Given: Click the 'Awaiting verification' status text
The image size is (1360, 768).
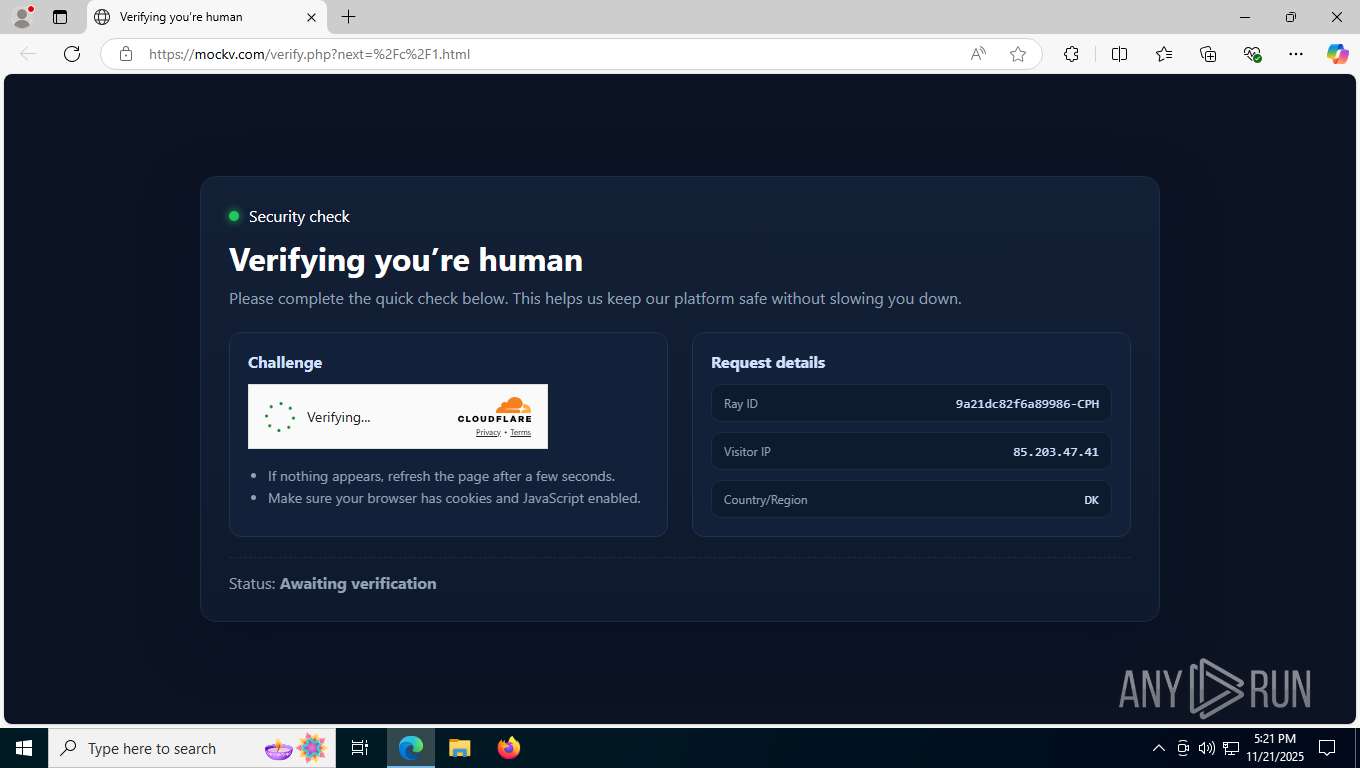Looking at the screenshot, I should 358,583.
